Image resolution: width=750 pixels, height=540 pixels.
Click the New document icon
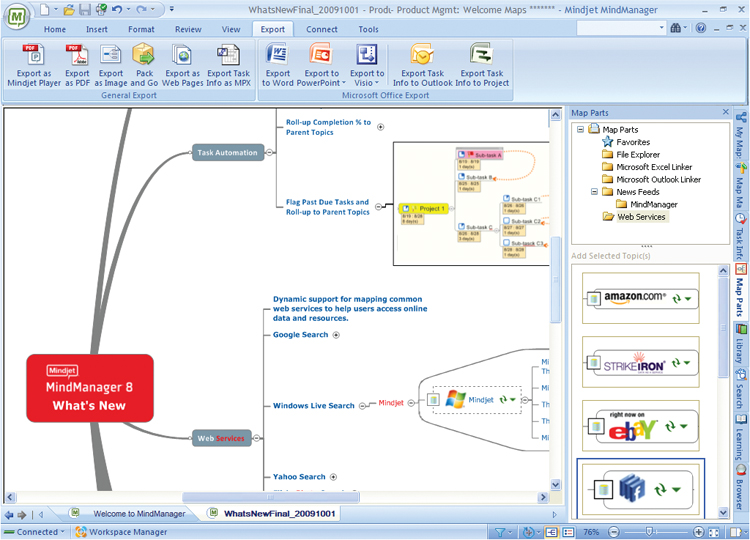coord(44,9)
